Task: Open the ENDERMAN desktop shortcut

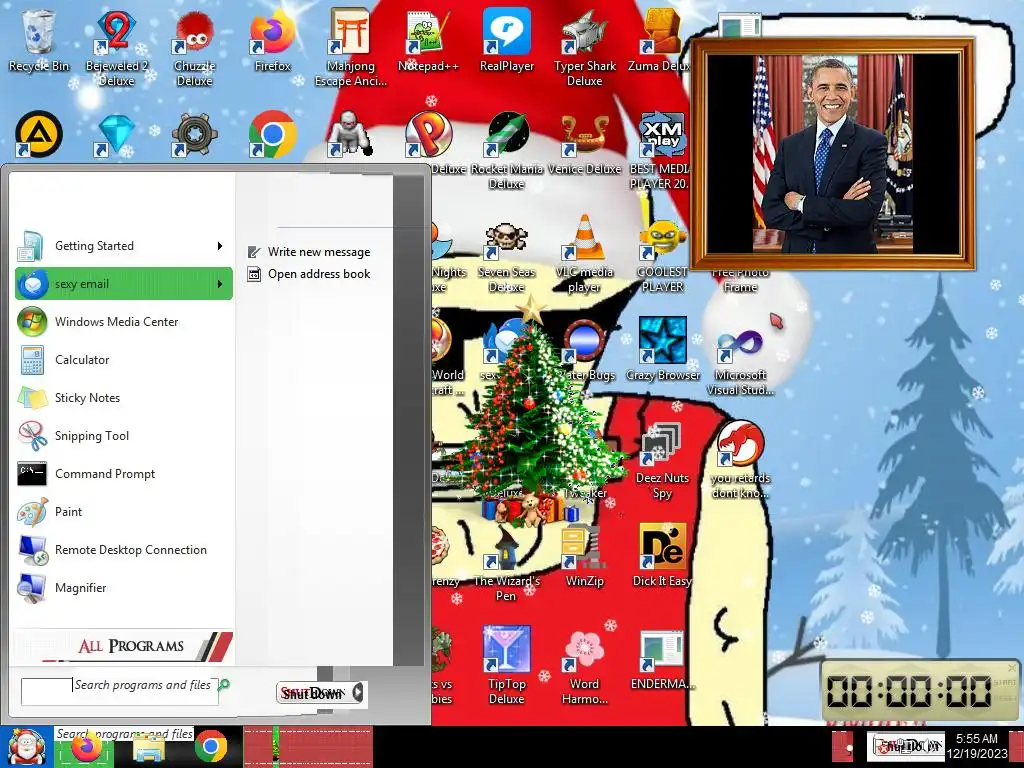Action: coord(662,660)
